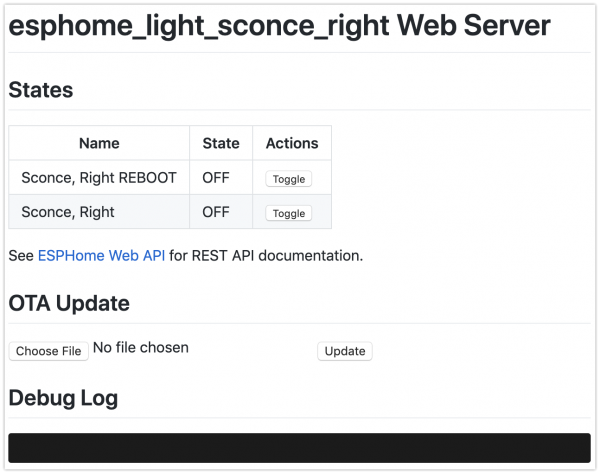Click the OTA Update section heading
This screenshot has width=600, height=474.
click(69, 302)
